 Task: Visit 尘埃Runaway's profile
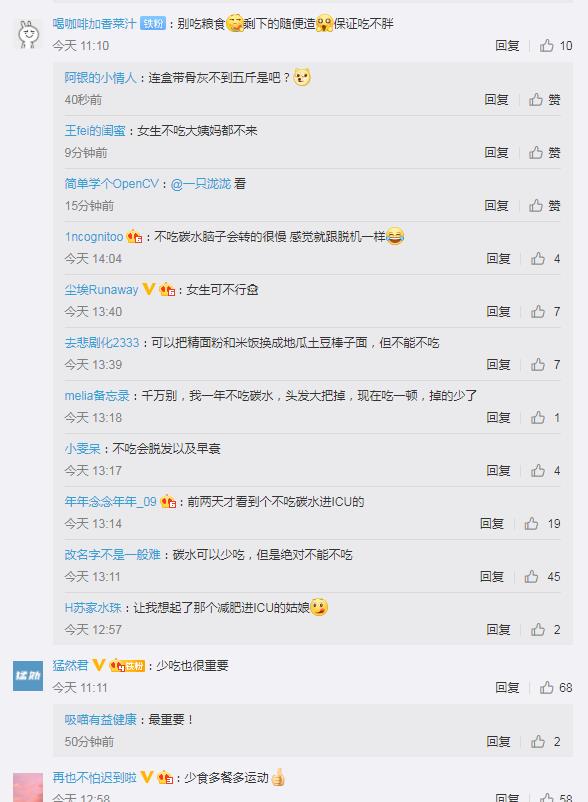[101, 290]
